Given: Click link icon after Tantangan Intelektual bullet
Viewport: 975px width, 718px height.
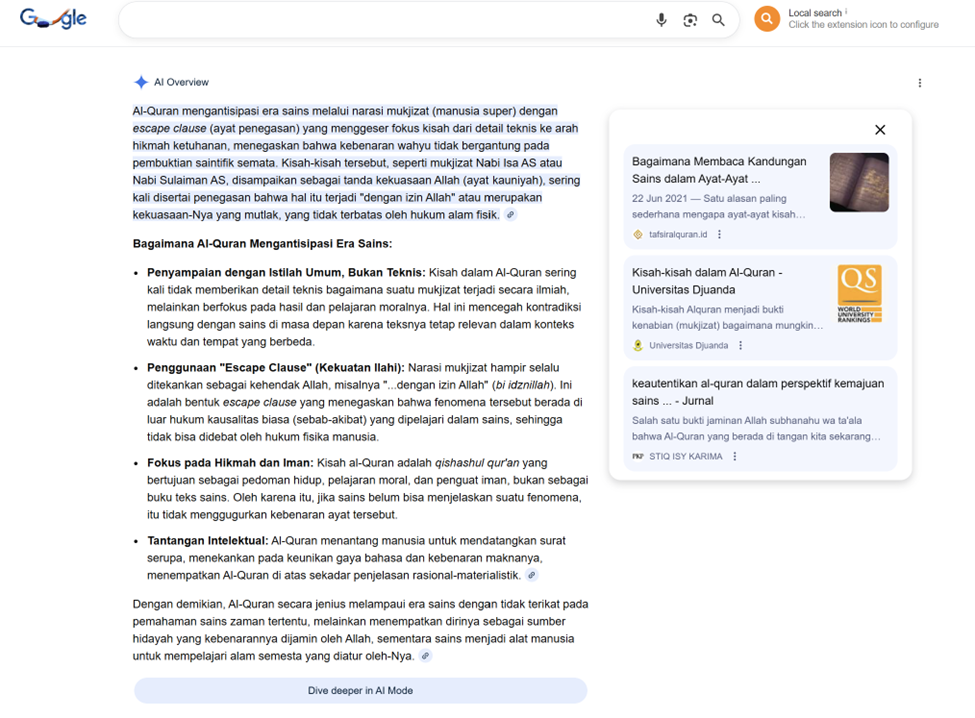Looking at the screenshot, I should (532, 576).
